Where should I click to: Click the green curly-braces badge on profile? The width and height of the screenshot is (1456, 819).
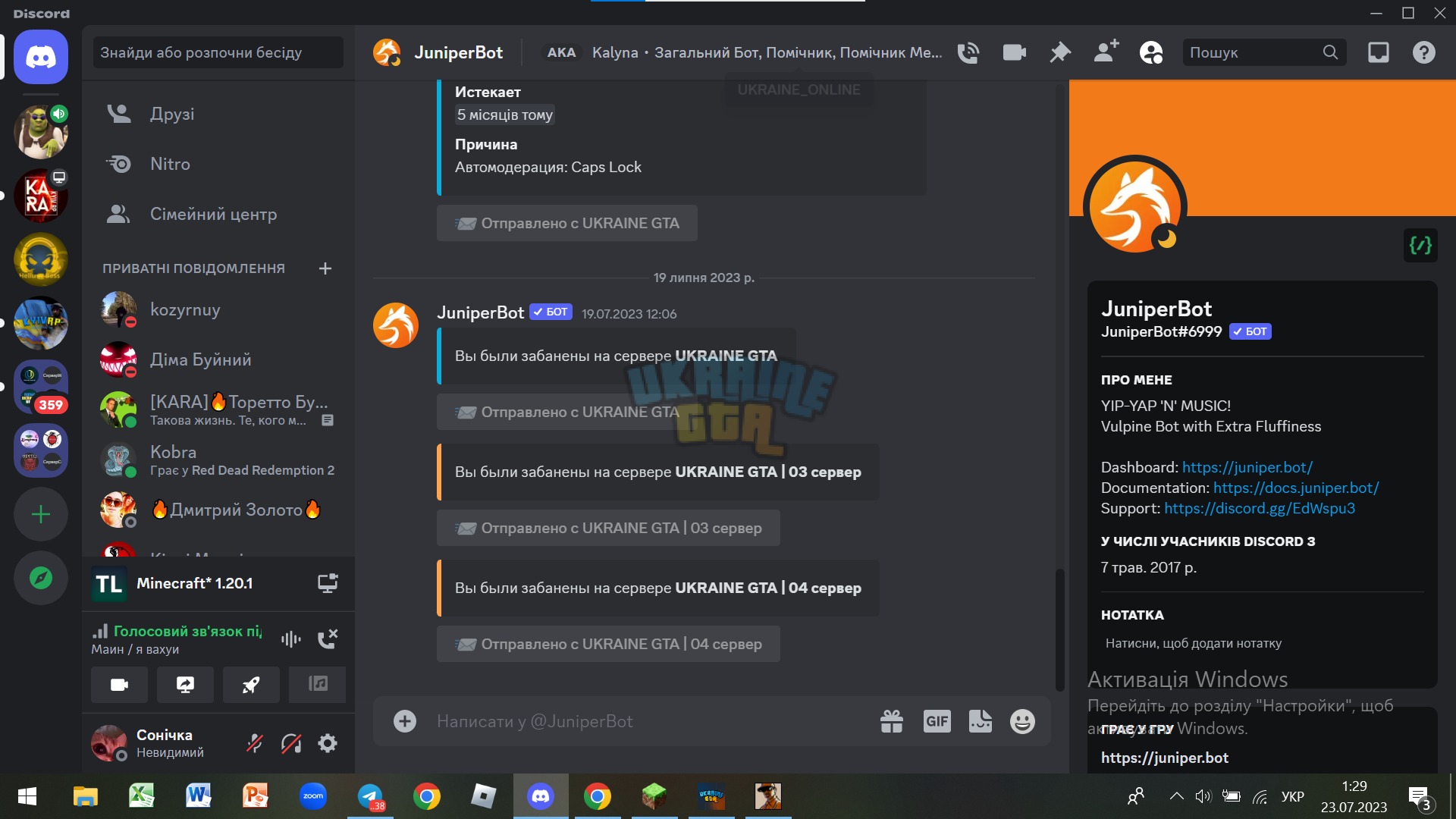point(1420,245)
